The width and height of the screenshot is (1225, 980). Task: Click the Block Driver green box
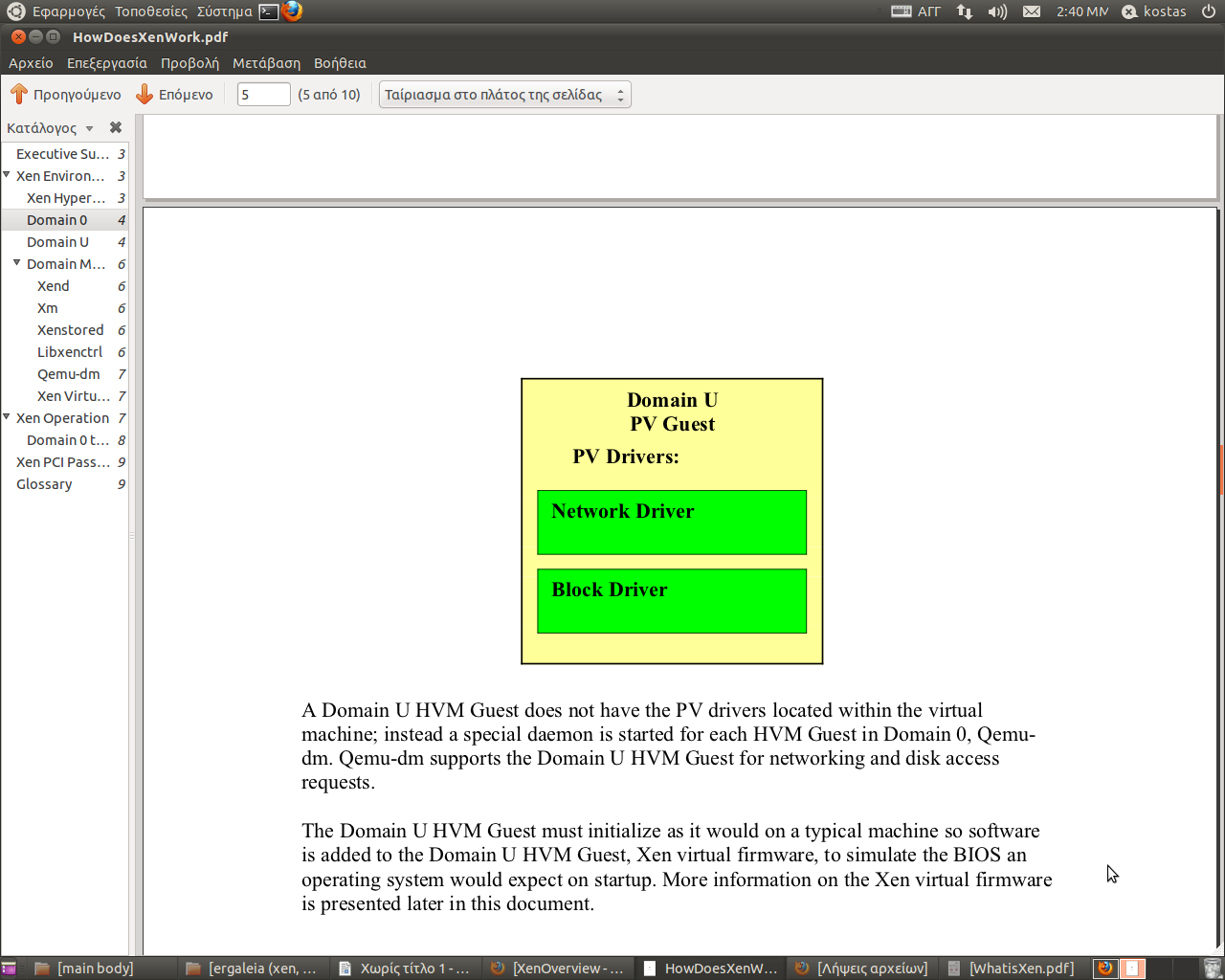coord(672,601)
